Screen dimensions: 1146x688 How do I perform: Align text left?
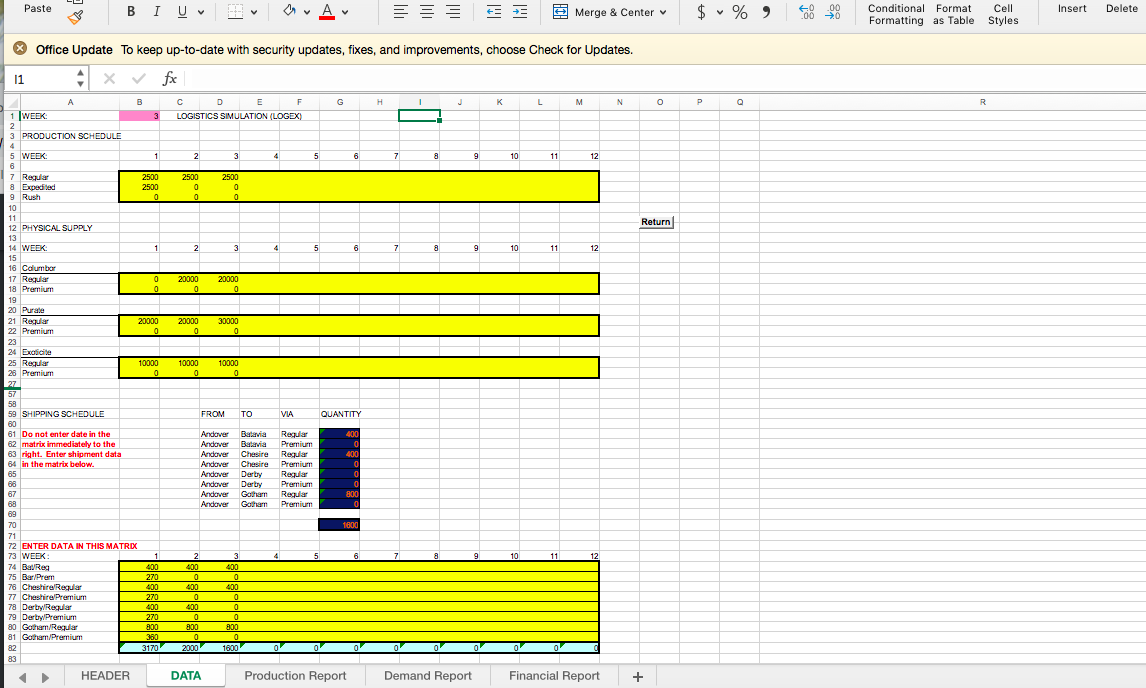pos(401,12)
